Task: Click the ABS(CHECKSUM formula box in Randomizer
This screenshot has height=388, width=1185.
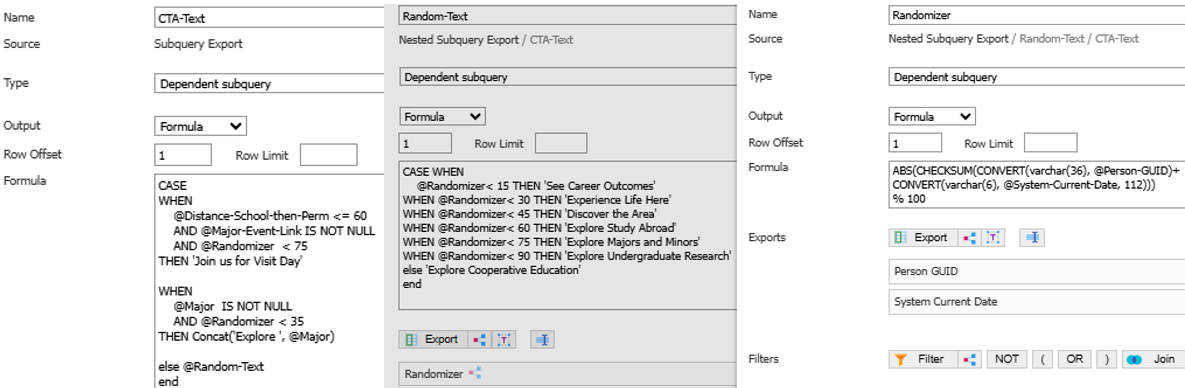Action: [x=1036, y=185]
